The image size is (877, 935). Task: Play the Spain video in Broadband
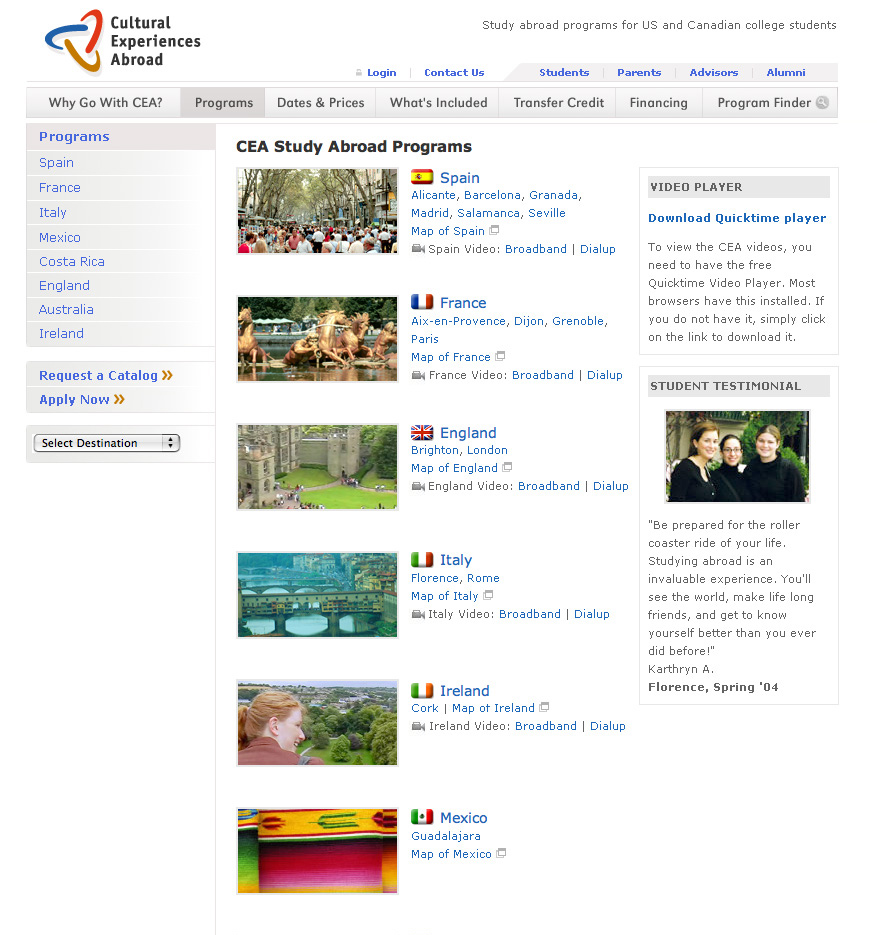tap(535, 249)
